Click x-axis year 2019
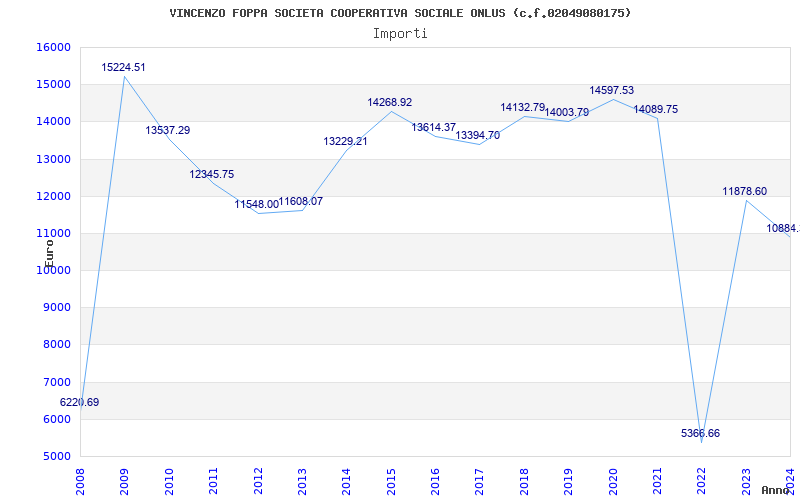The image size is (800, 500). click(568, 481)
